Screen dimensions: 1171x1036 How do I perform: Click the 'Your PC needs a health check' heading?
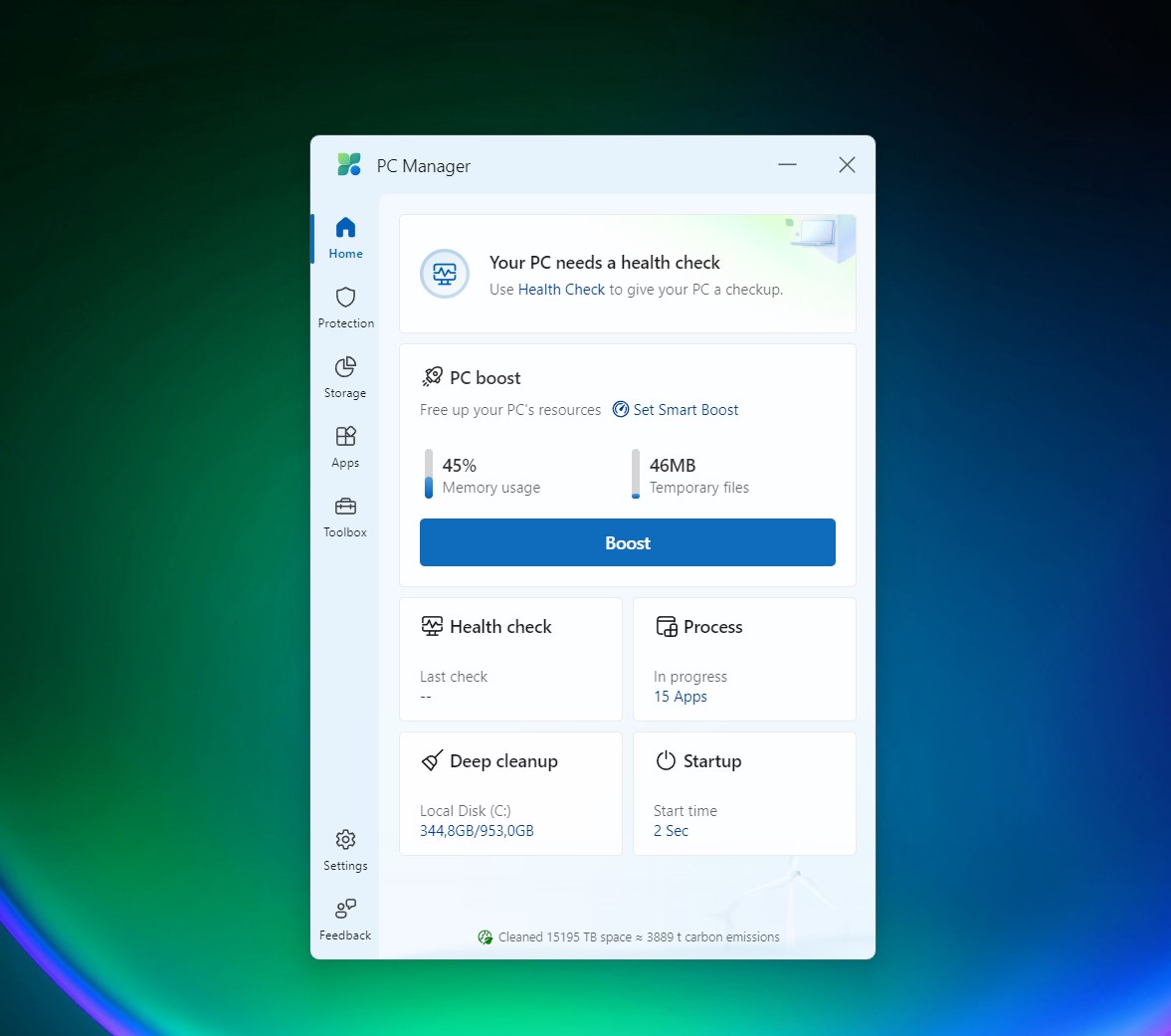[604, 262]
